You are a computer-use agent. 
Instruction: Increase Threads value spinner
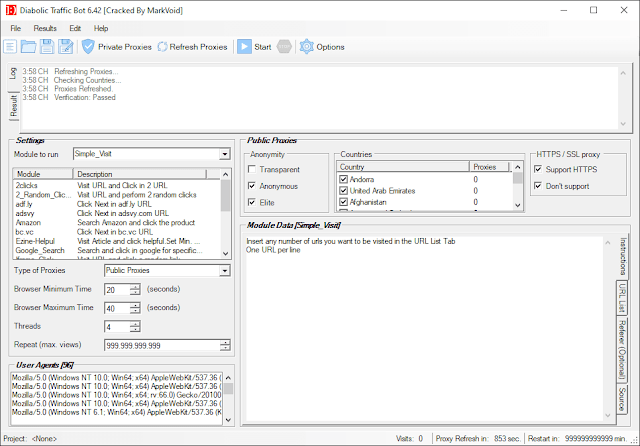click(135, 324)
